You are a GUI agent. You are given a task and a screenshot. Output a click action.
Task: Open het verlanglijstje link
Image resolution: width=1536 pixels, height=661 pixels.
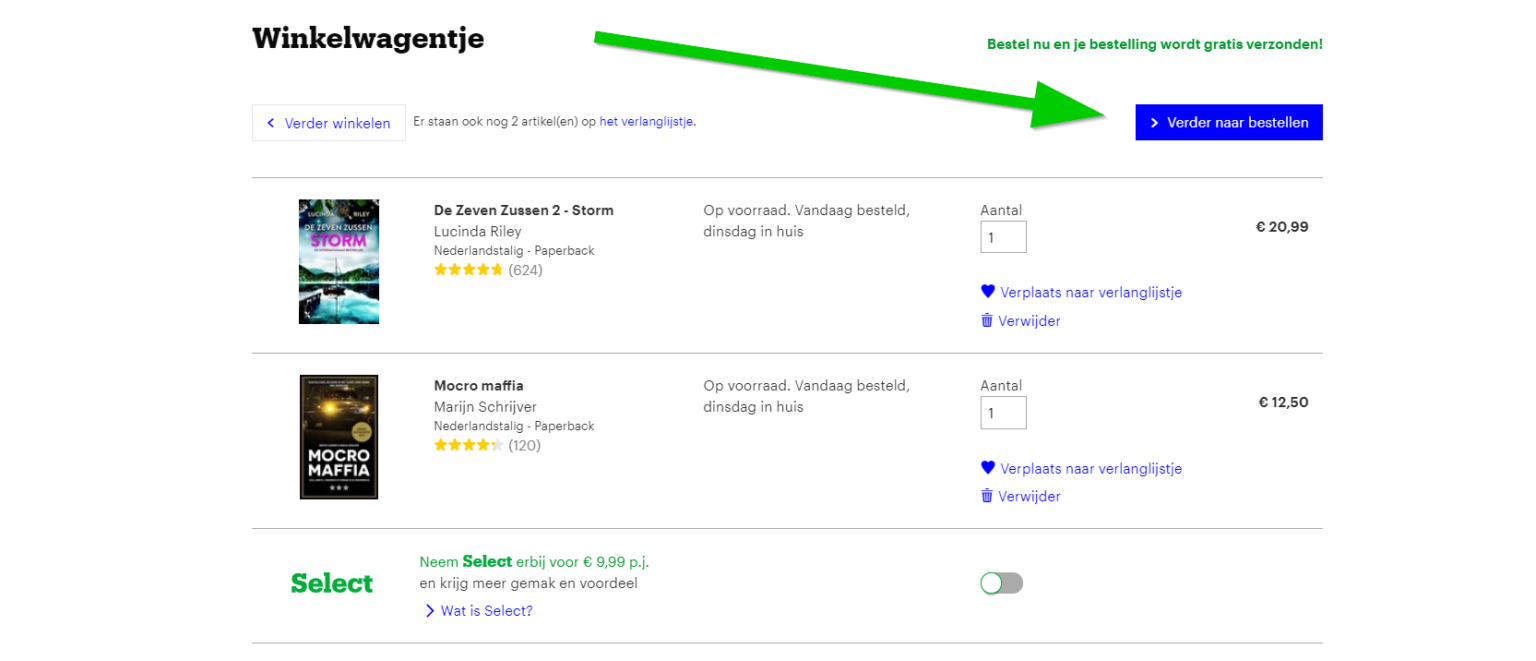tap(646, 120)
